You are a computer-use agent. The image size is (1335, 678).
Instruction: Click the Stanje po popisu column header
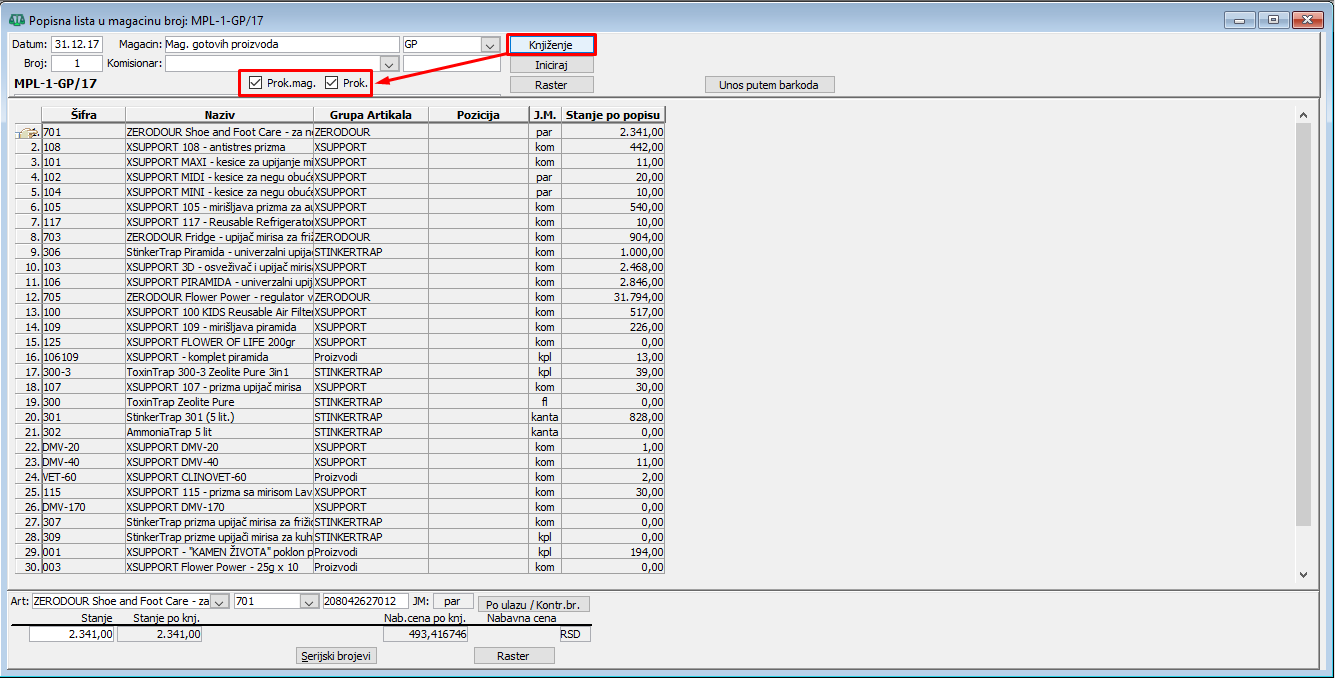[613, 115]
